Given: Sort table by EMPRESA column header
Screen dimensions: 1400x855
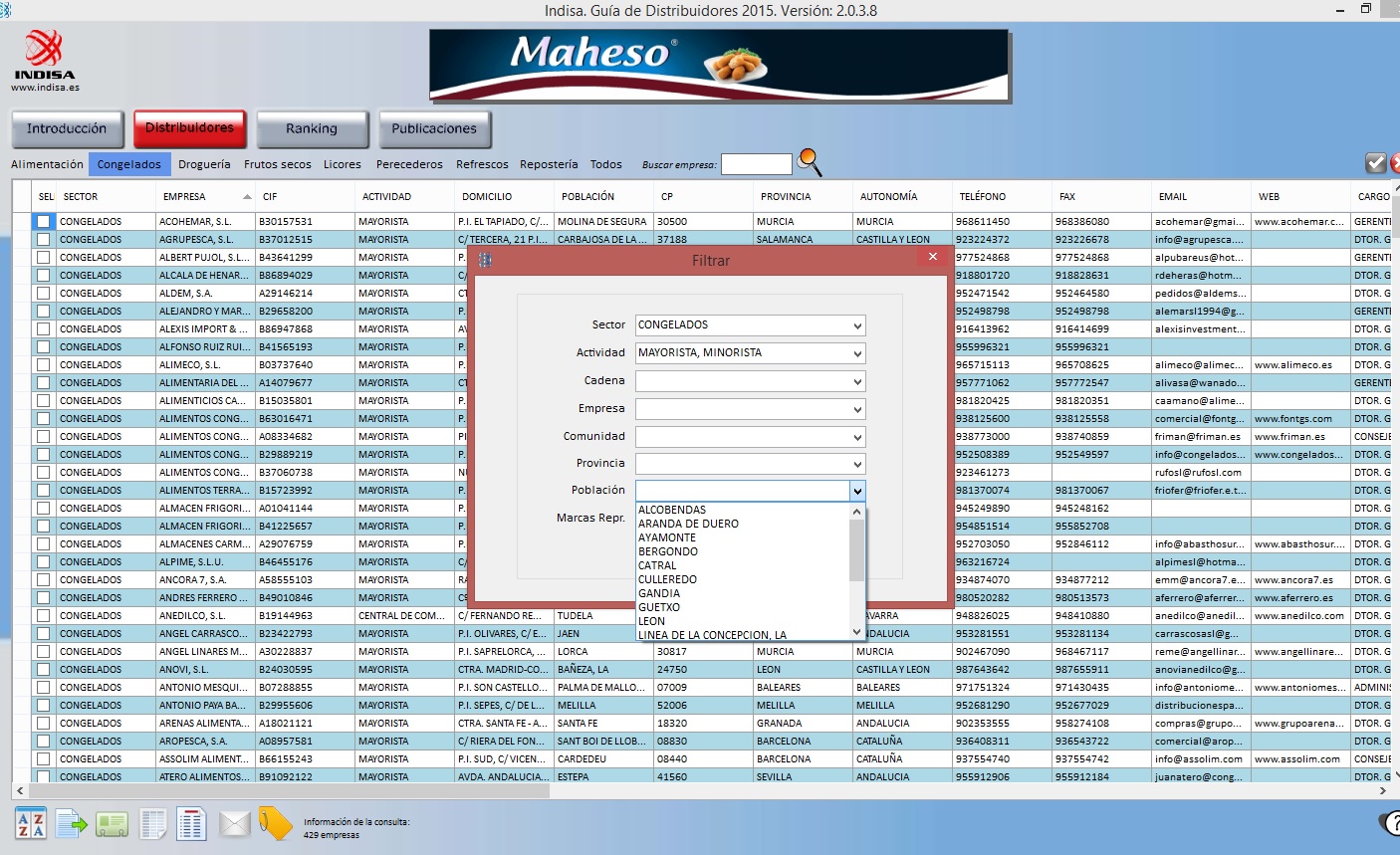Looking at the screenshot, I should (206, 196).
